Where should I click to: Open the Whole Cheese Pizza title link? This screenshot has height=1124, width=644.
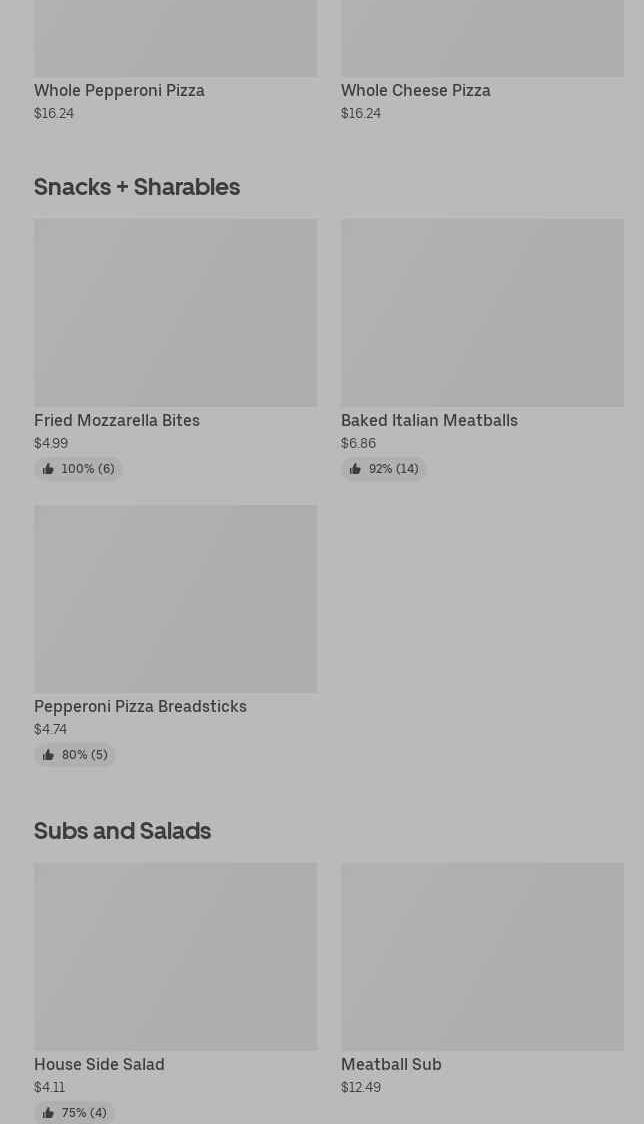[x=415, y=90]
